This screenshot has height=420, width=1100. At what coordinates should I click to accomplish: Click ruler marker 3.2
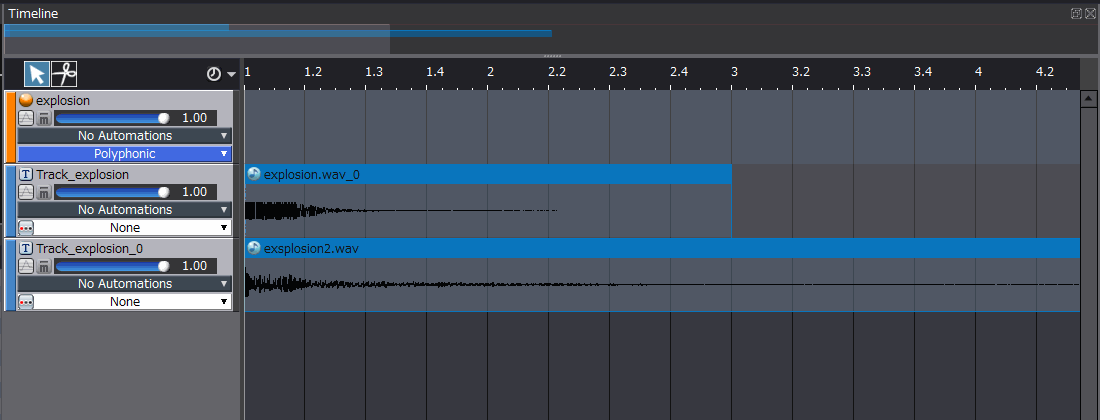801,72
